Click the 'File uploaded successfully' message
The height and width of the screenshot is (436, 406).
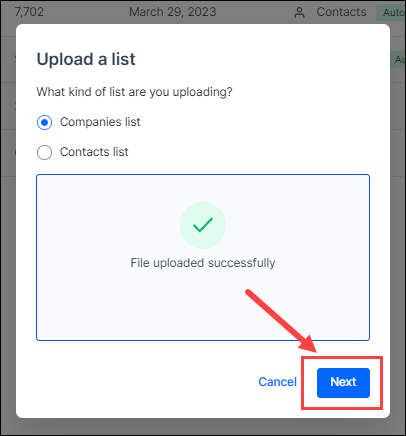[203, 263]
